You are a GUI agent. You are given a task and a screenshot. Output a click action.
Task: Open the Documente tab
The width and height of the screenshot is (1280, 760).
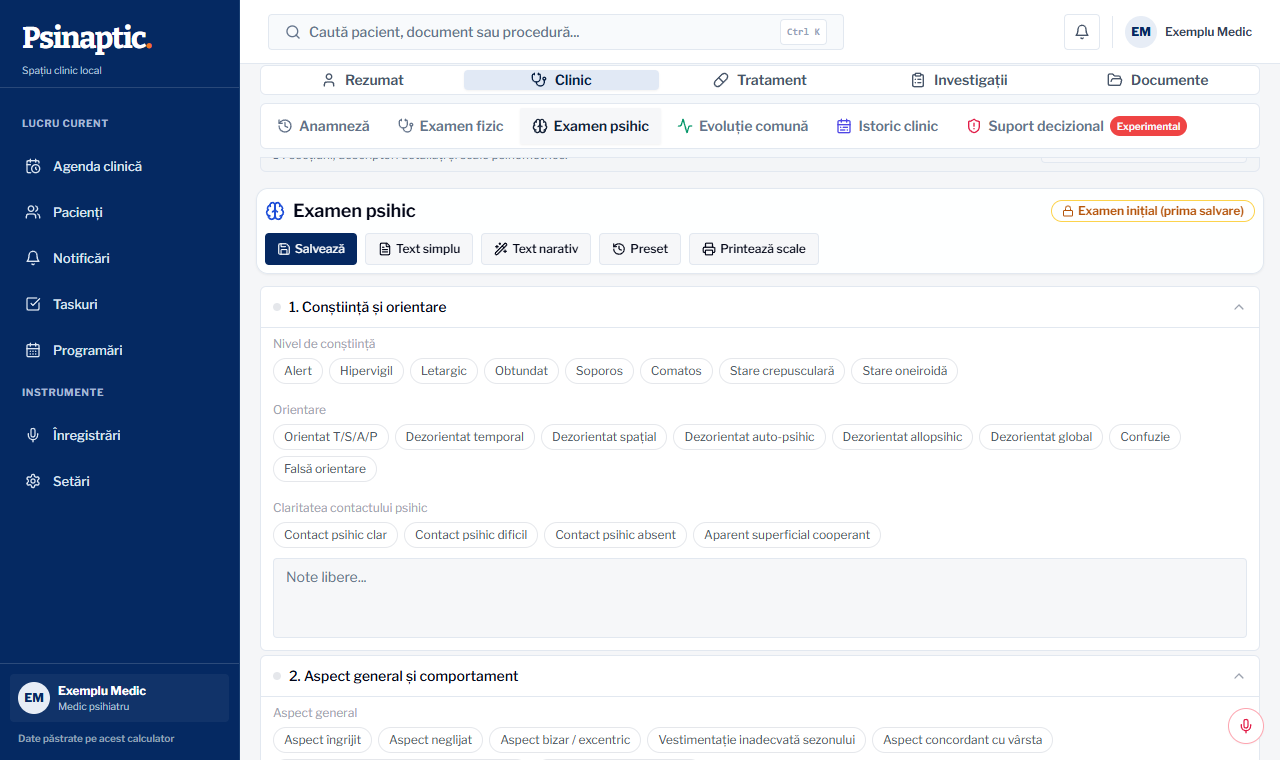point(1157,80)
